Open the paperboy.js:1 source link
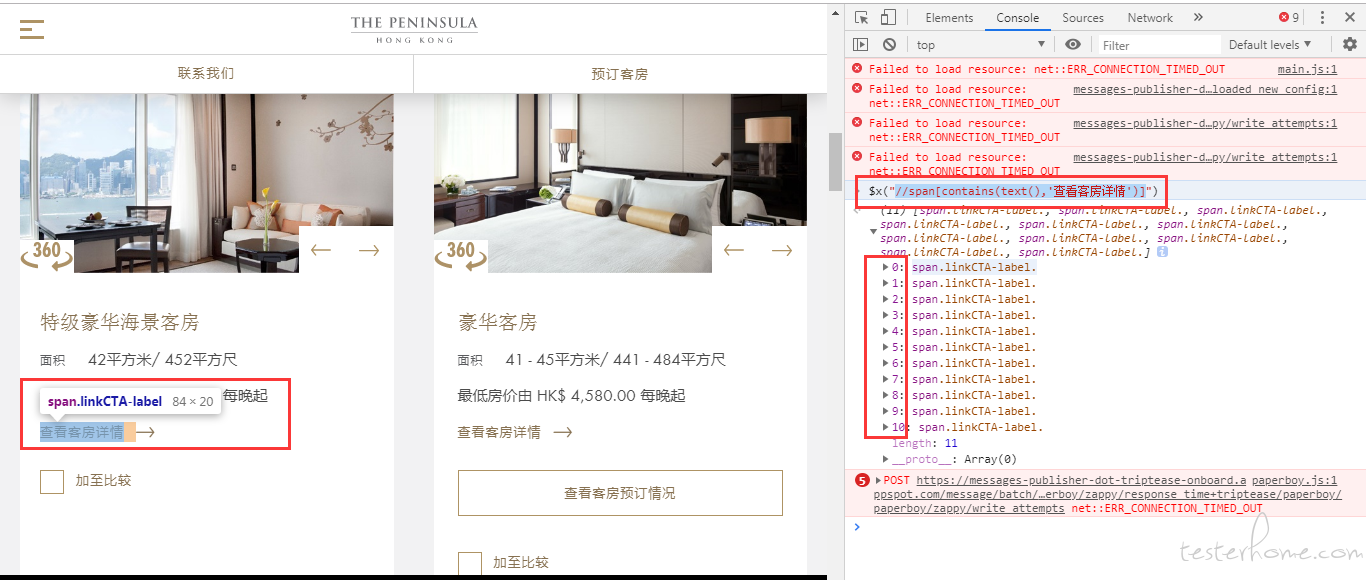 [x=1294, y=480]
